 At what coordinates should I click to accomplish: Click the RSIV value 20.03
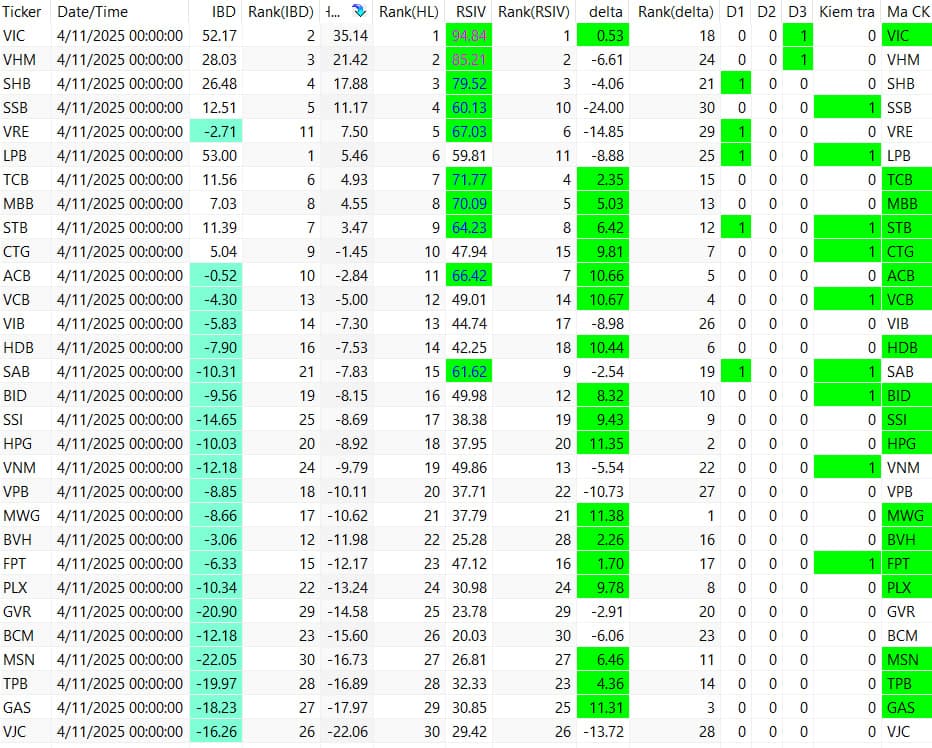click(469, 636)
